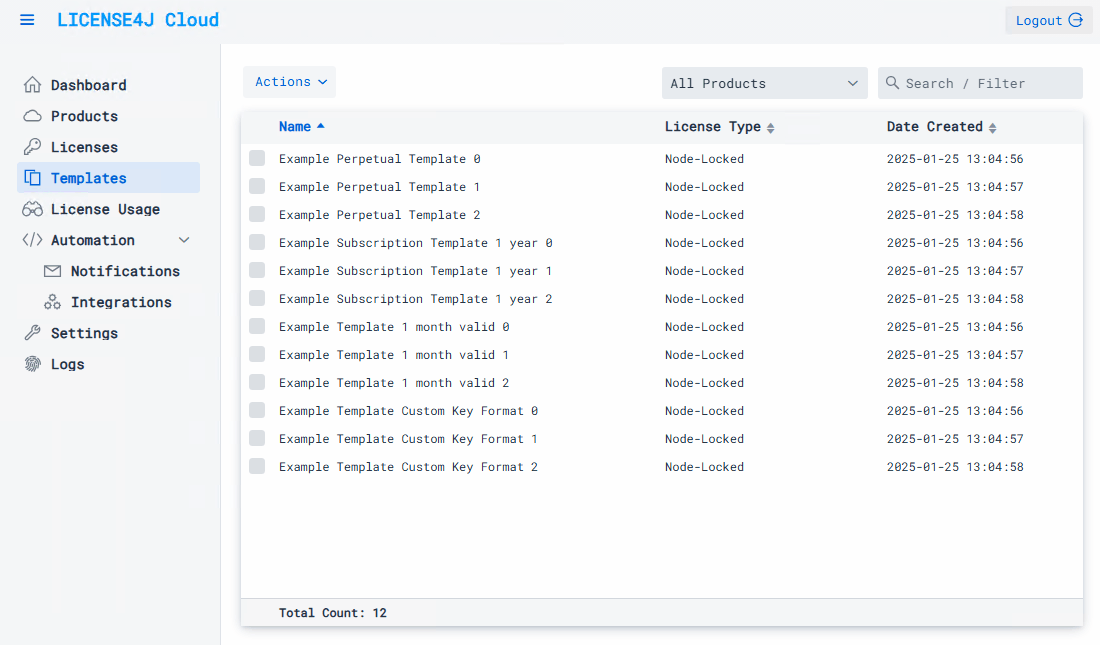Screen dimensions: 1100x645
Task: Click the Products cloud icon
Action: [33, 116]
